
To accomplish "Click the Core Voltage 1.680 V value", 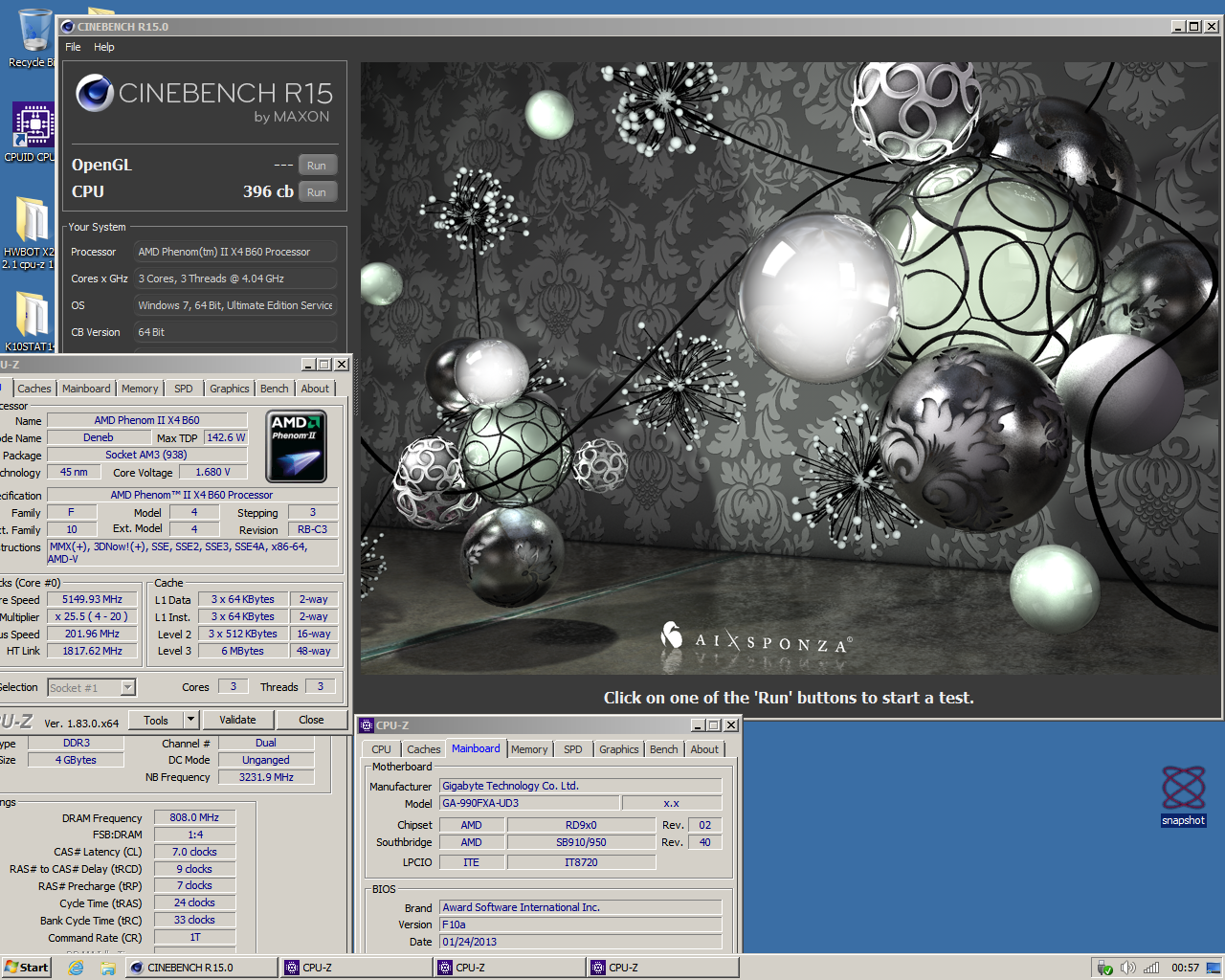I will click(212, 472).
